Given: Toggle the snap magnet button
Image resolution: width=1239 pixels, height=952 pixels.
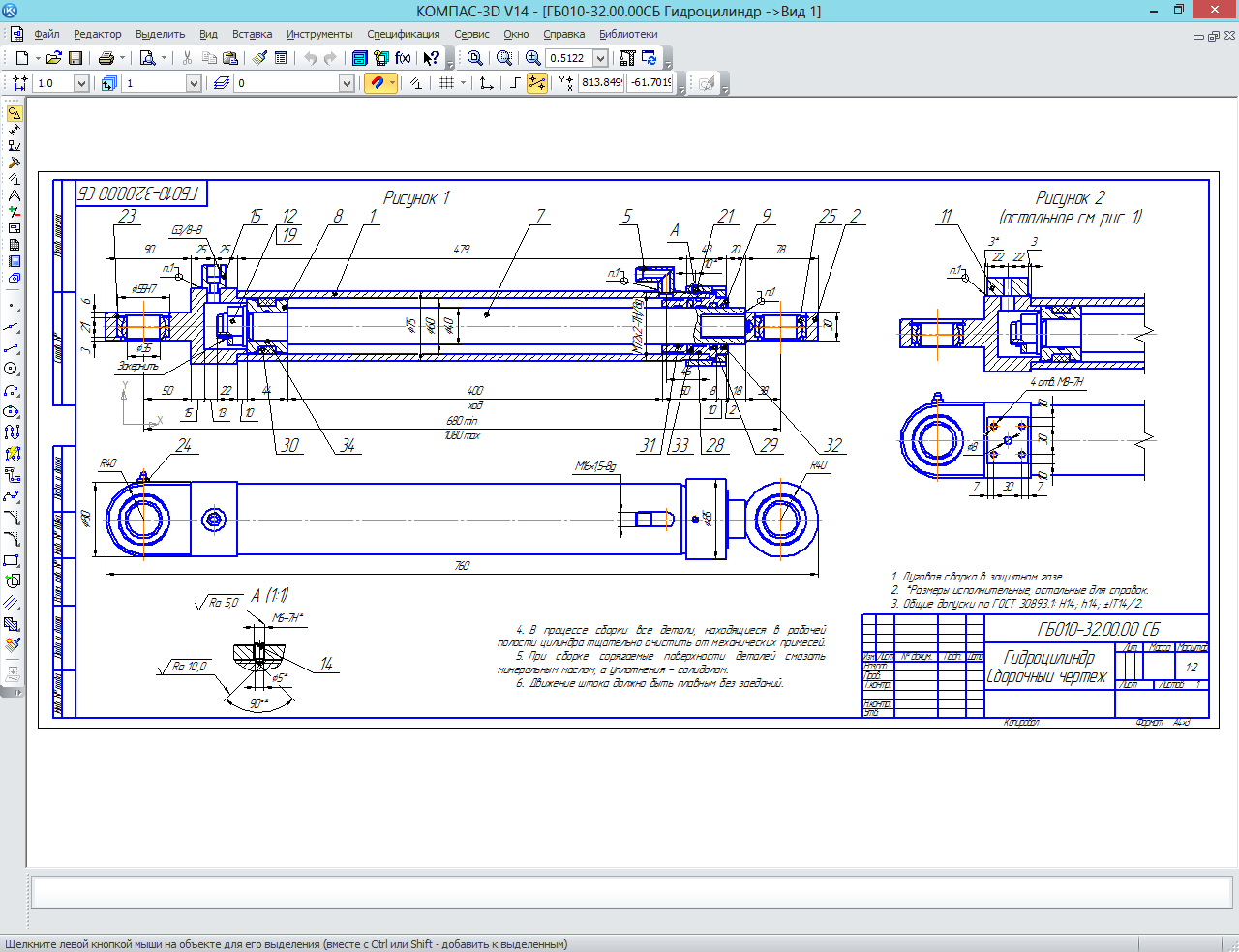Looking at the screenshot, I should pos(377,83).
